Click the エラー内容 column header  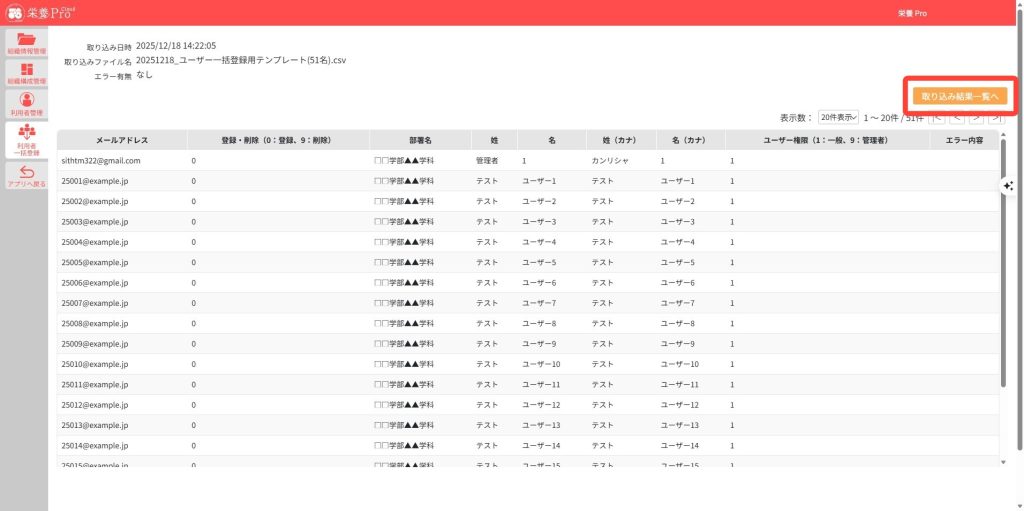964,140
